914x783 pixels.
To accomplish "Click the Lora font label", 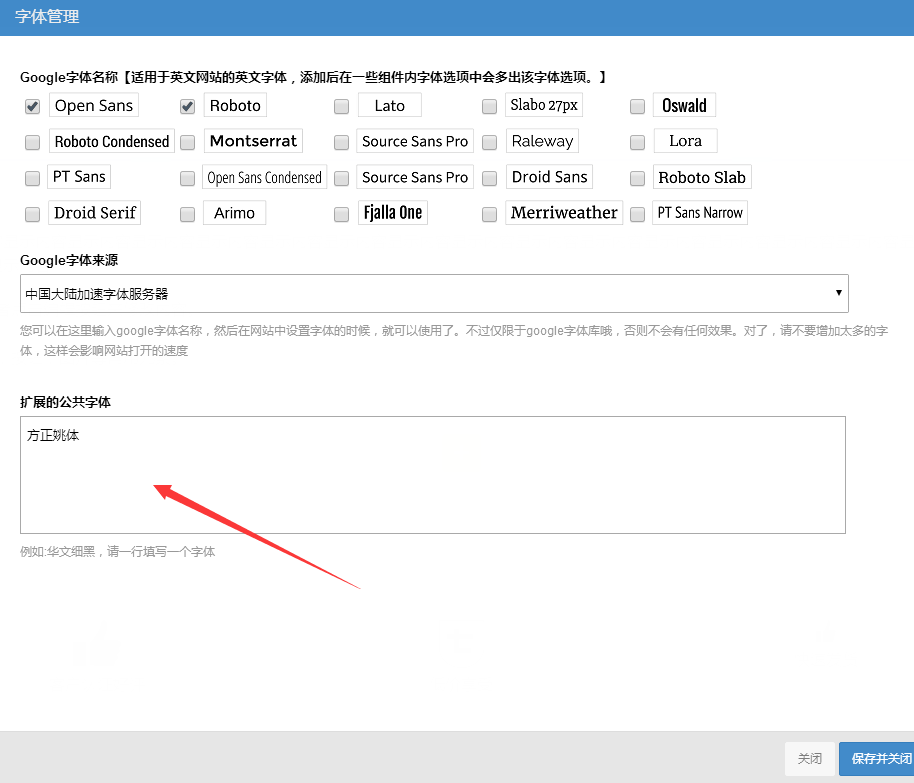I will click(686, 141).
